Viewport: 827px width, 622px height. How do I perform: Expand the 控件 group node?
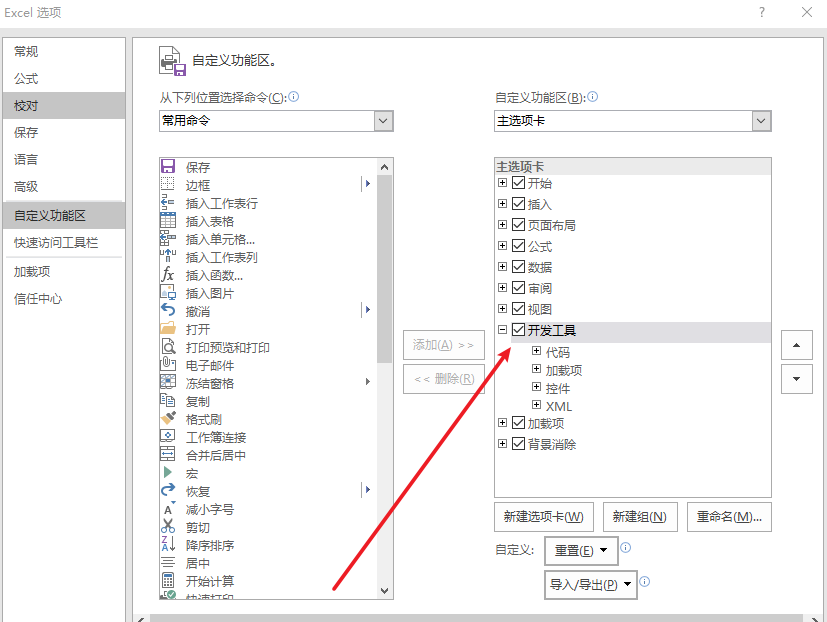point(536,387)
